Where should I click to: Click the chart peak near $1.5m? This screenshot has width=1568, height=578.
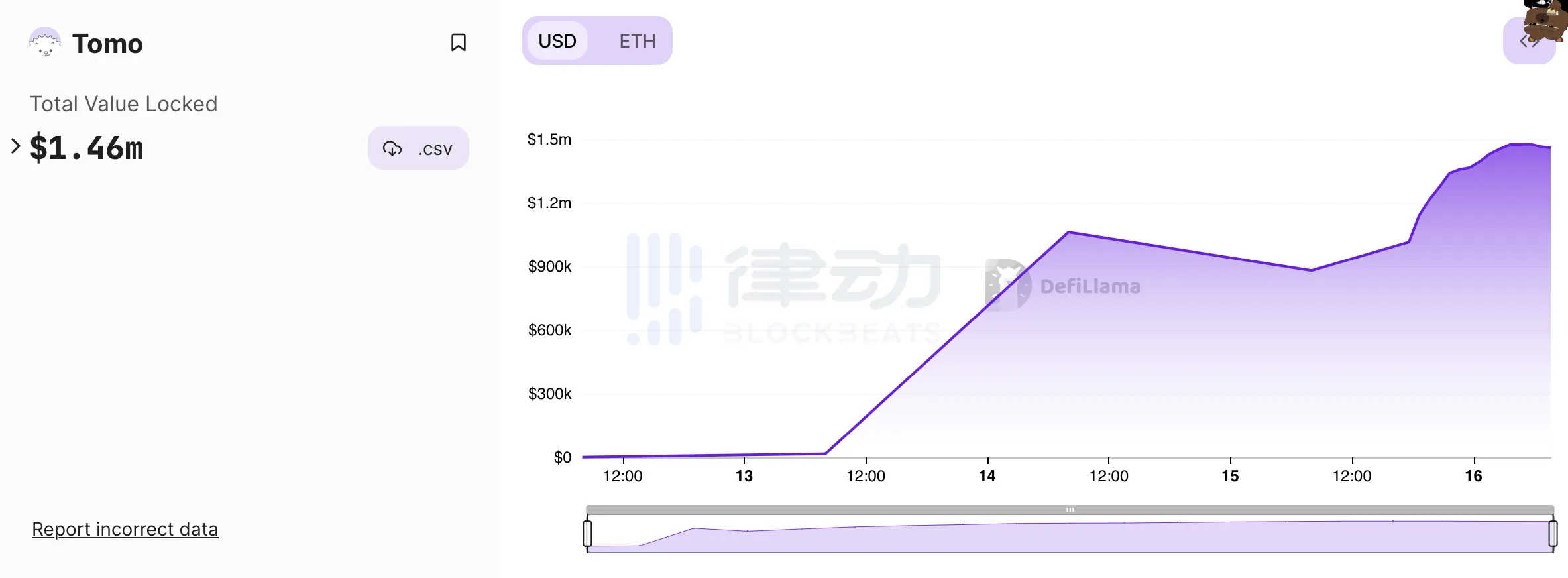coord(1521,144)
